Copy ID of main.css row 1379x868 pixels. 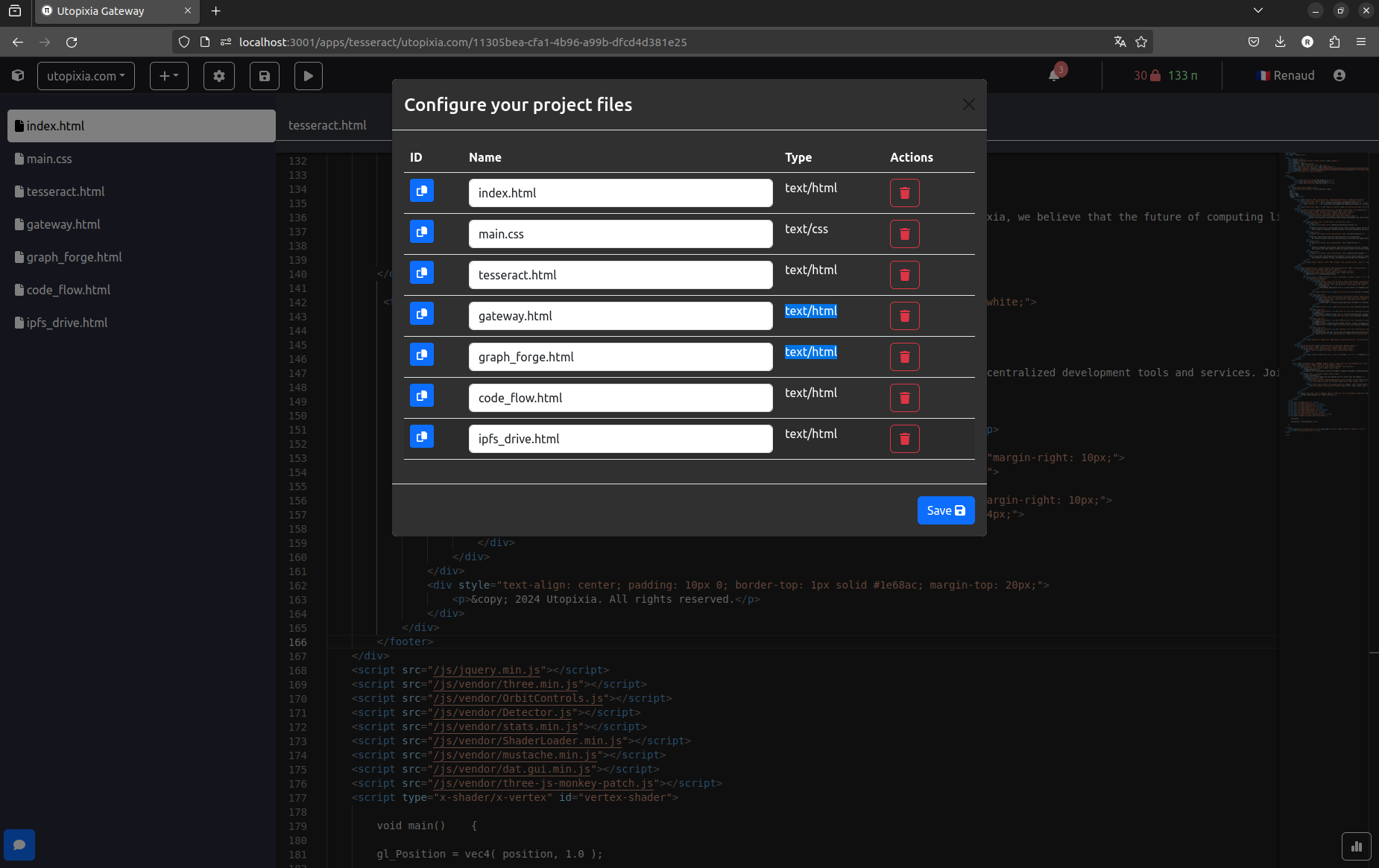click(x=422, y=232)
